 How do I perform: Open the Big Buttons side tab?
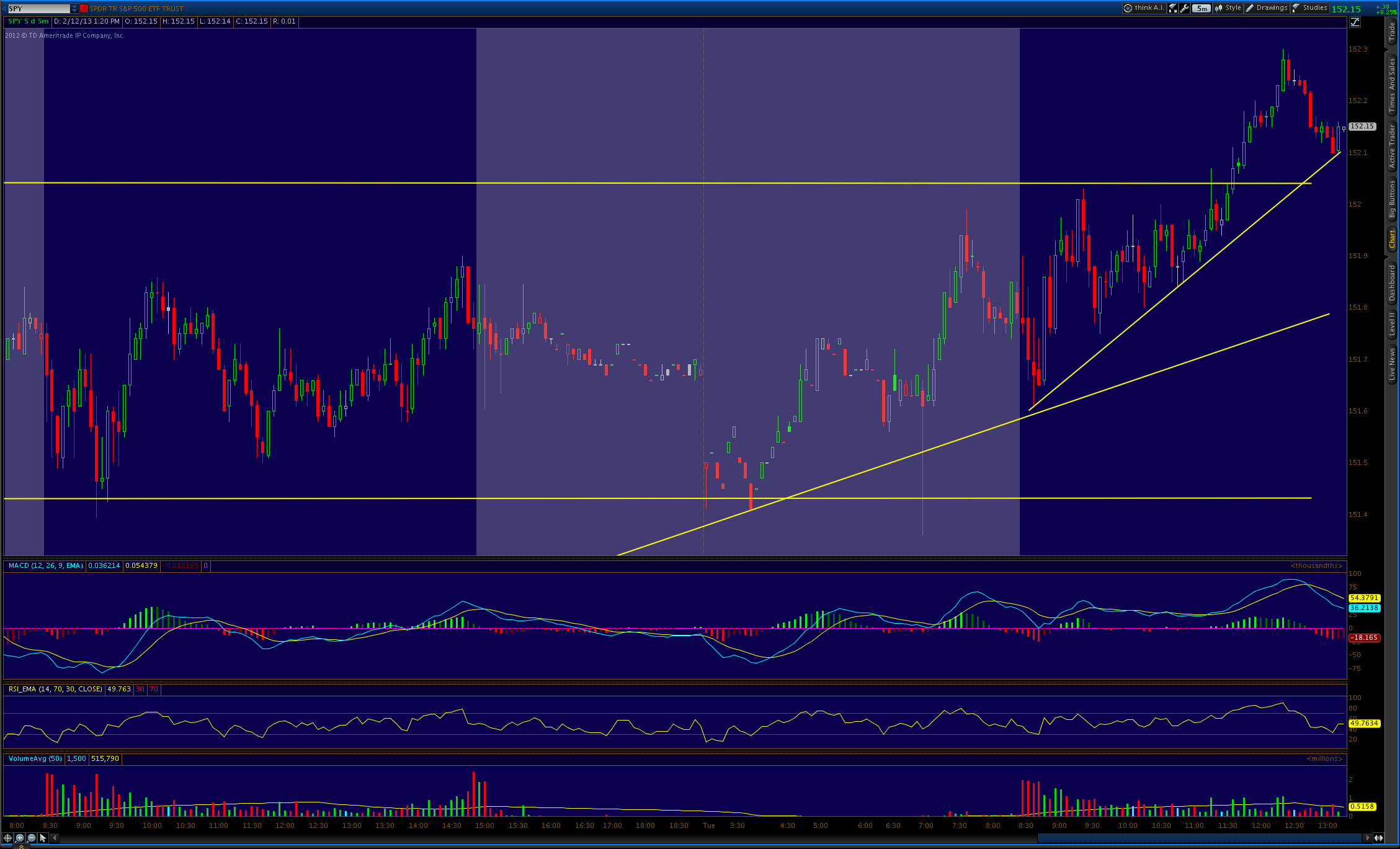(1393, 199)
